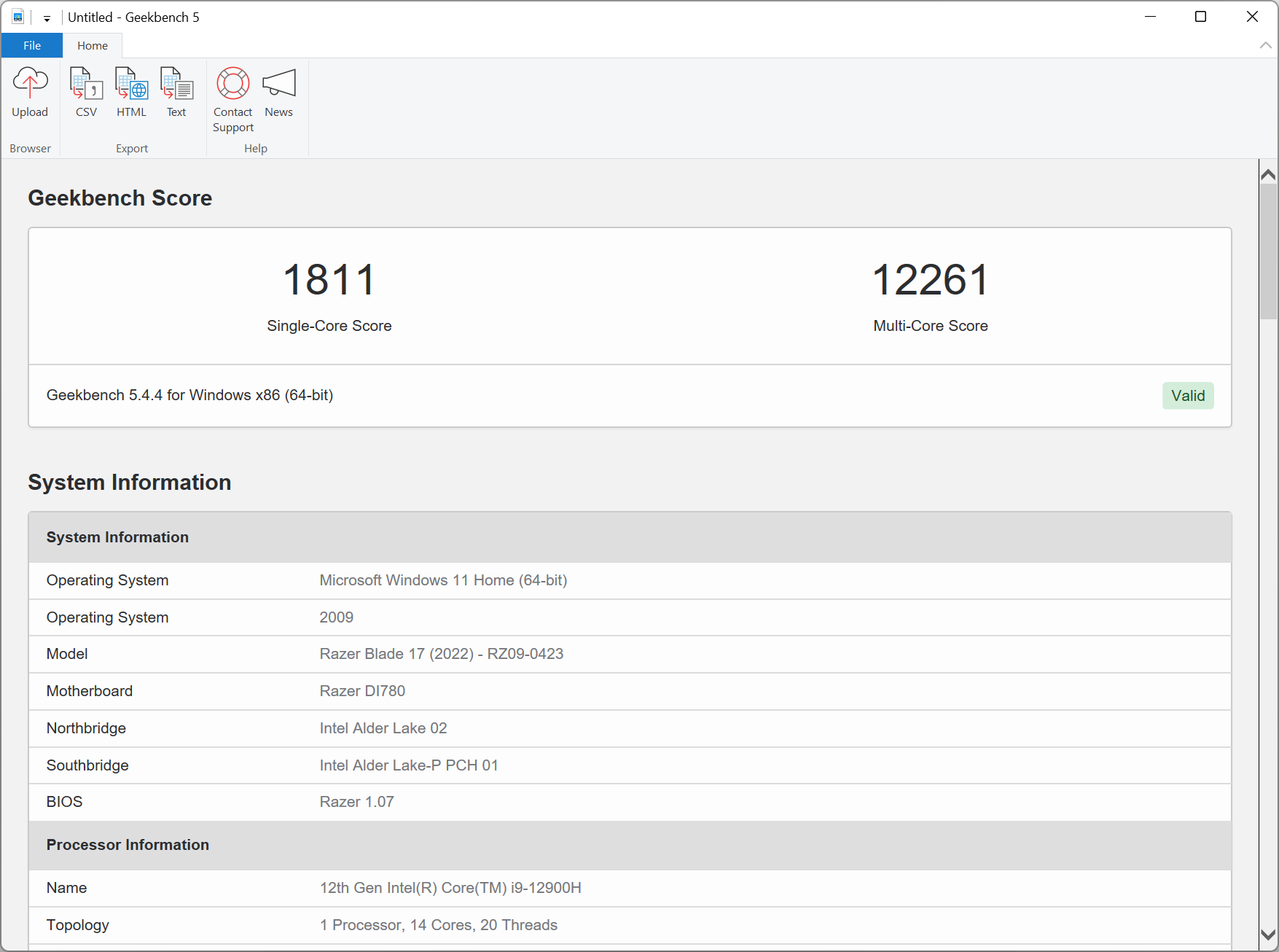
Task: Click the Northbridge row label
Action: 86,728
